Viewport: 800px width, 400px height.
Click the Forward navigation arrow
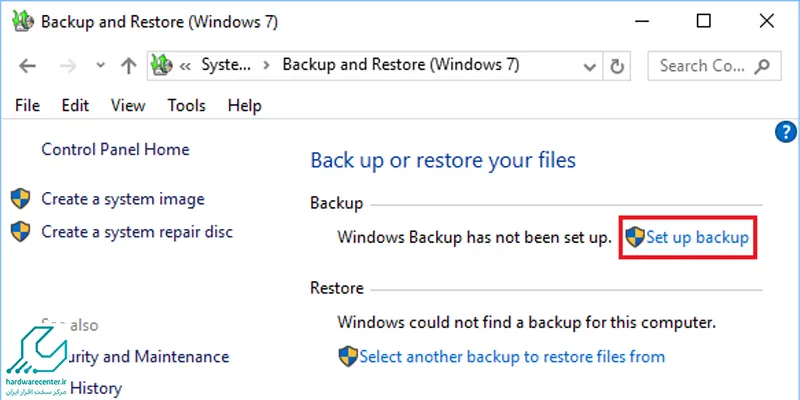pos(67,66)
